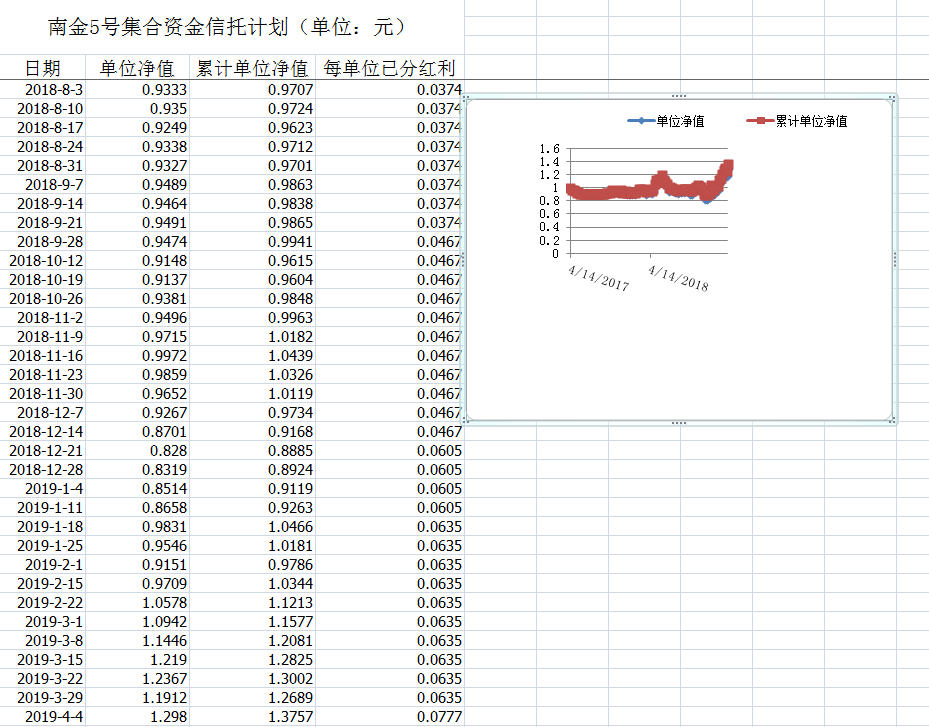Grab the chart's top-center sizing handle
The height and width of the screenshot is (727, 929).
[x=679, y=96]
